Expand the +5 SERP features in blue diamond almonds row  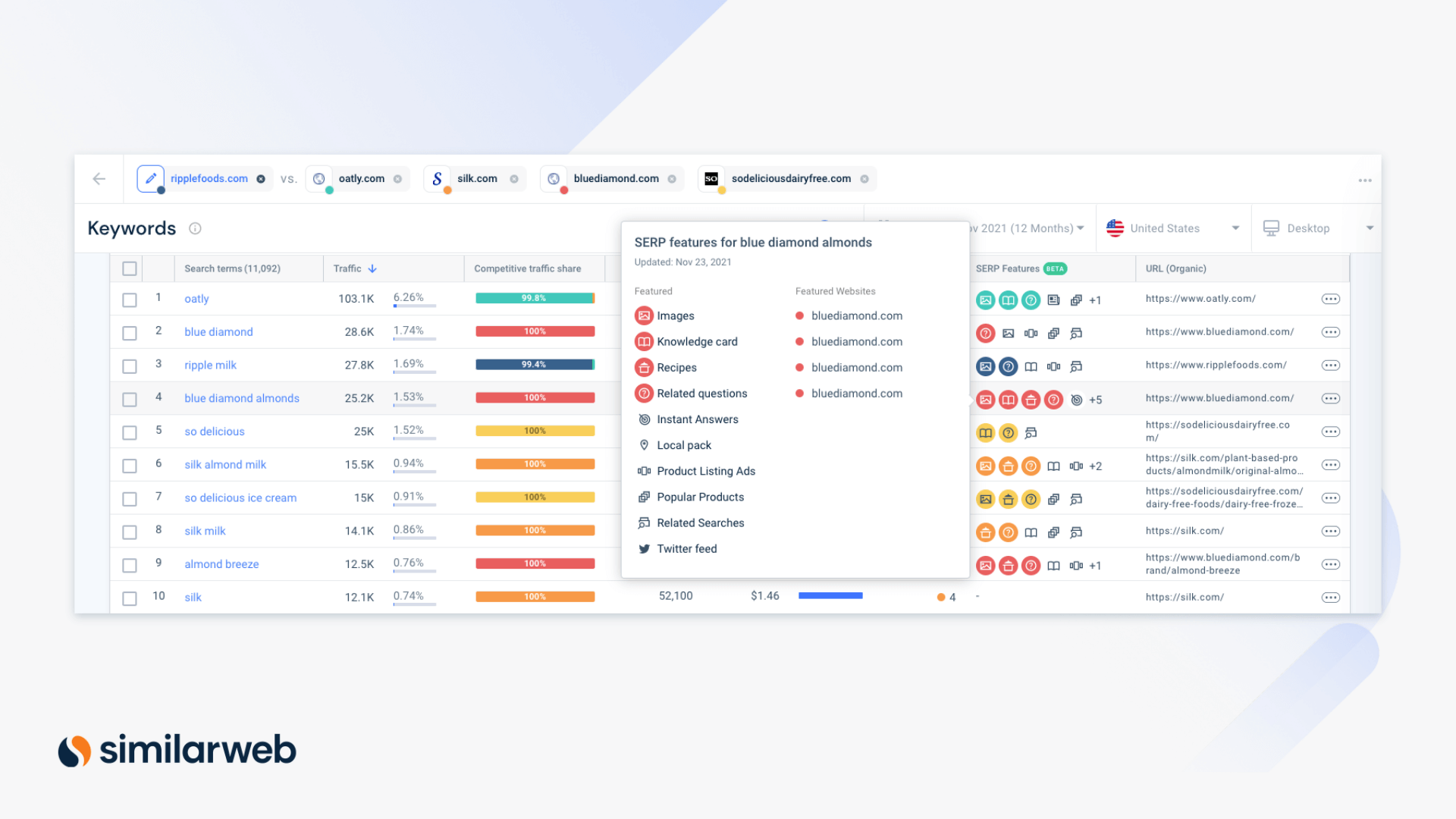(x=1096, y=400)
